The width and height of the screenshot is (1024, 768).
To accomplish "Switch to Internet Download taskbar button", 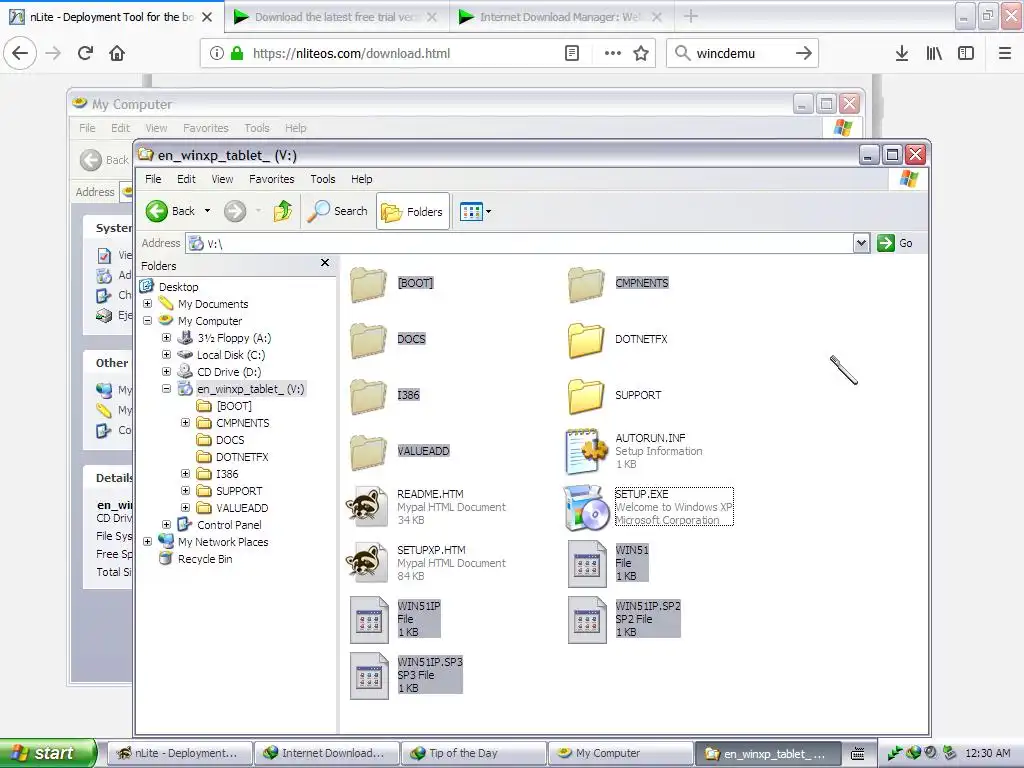I will pos(327,753).
